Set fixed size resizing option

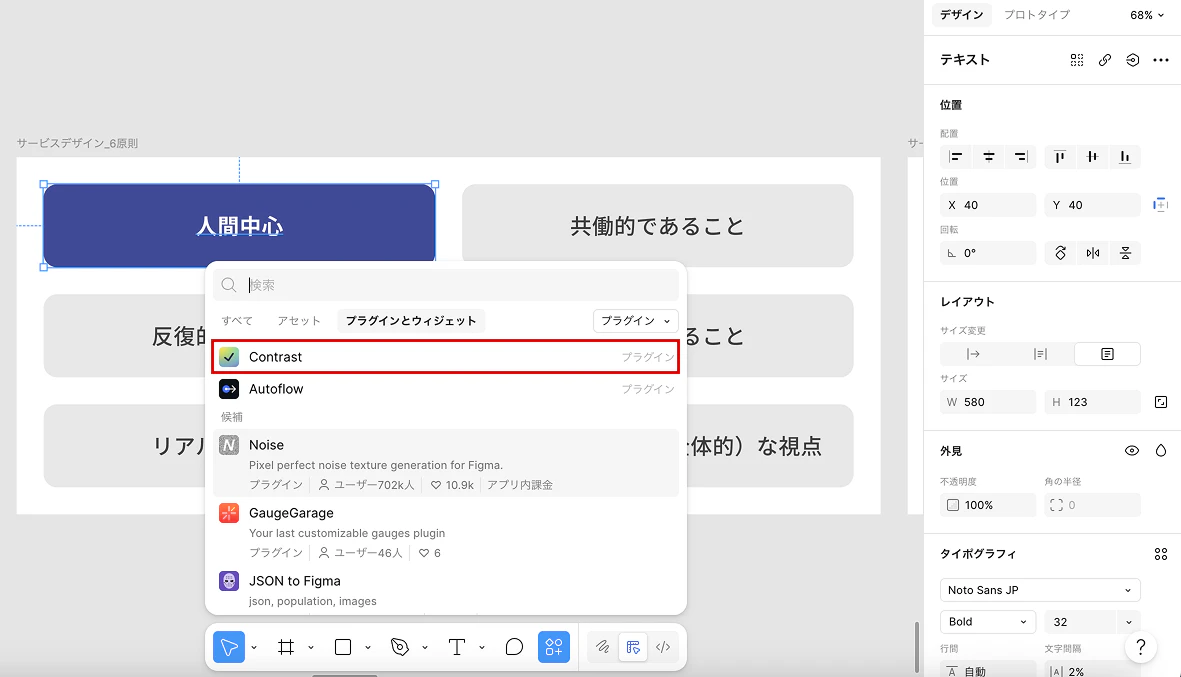[x=1107, y=354]
